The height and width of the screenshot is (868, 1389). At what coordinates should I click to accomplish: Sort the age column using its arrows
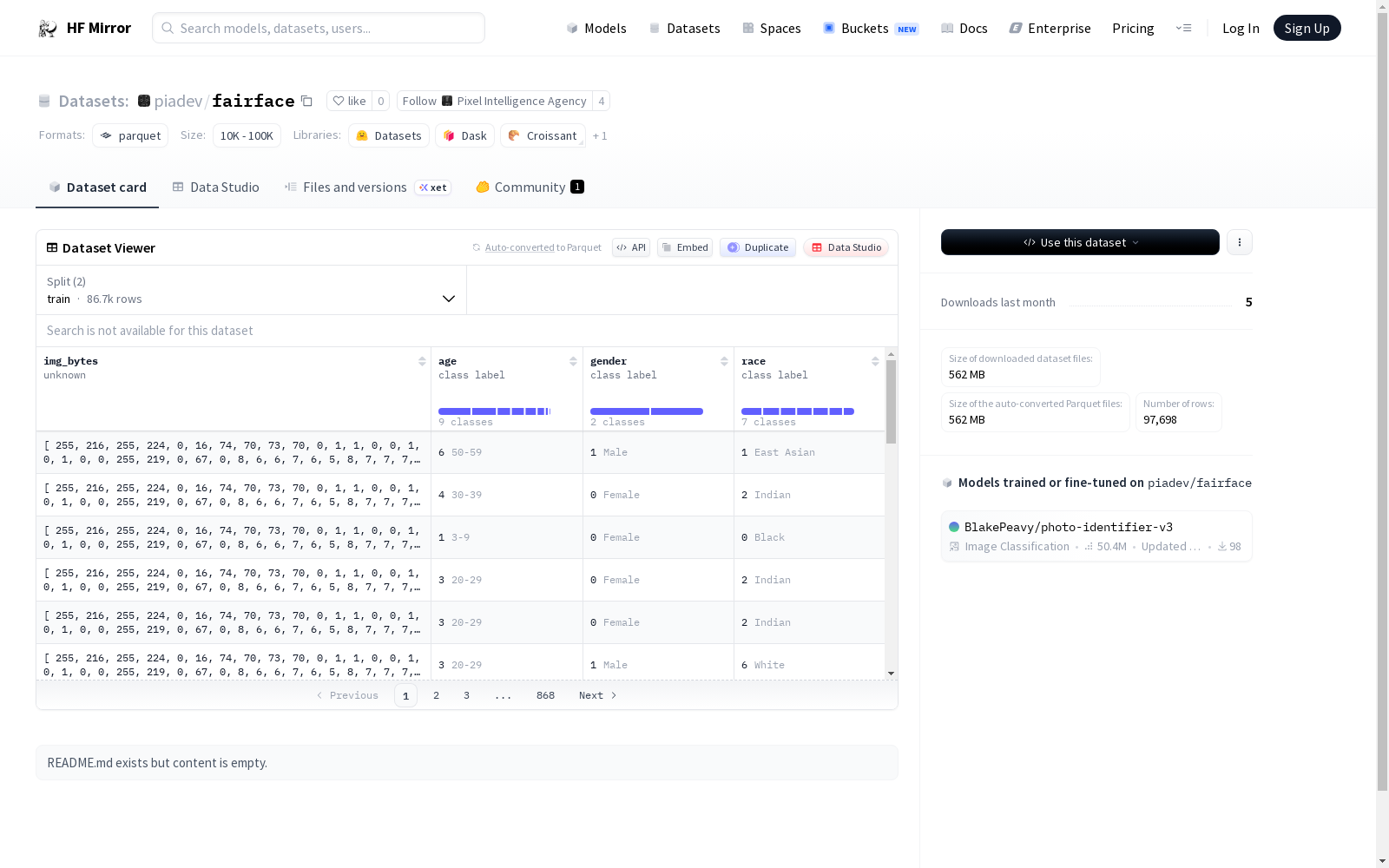point(573,361)
